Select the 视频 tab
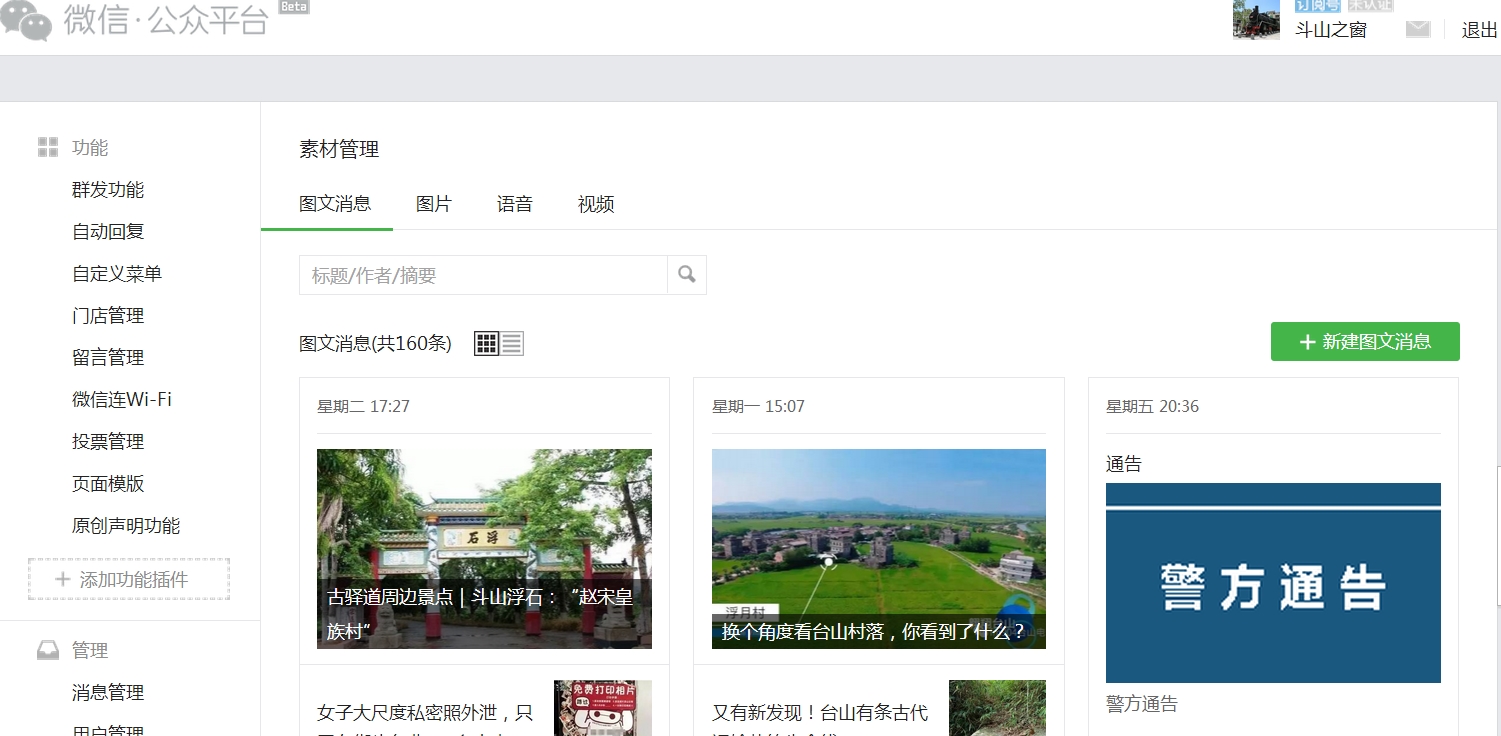 click(596, 204)
